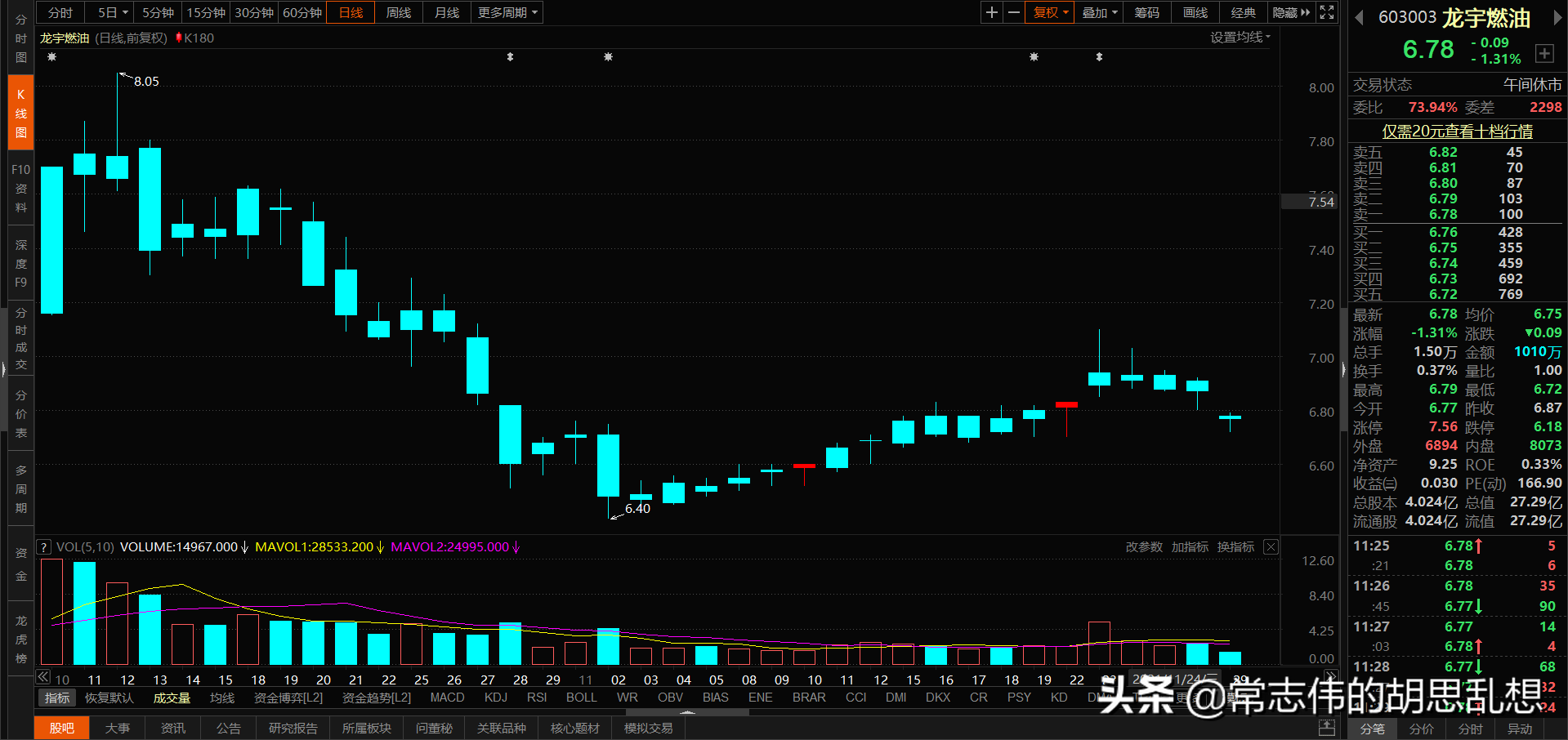Open the 复权 adjustment dropdown
The width and height of the screenshot is (1568, 740).
pos(1048,12)
